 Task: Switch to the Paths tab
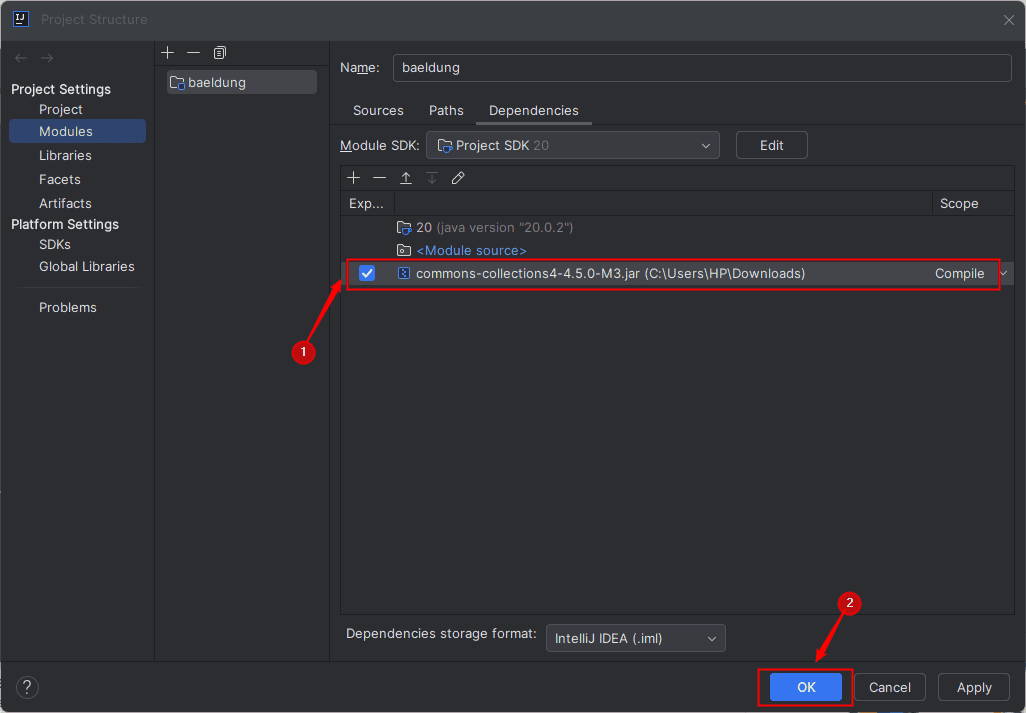[446, 111]
